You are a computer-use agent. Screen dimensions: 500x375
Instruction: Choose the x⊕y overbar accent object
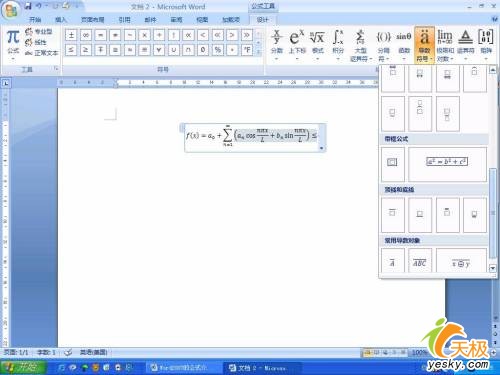click(x=461, y=261)
